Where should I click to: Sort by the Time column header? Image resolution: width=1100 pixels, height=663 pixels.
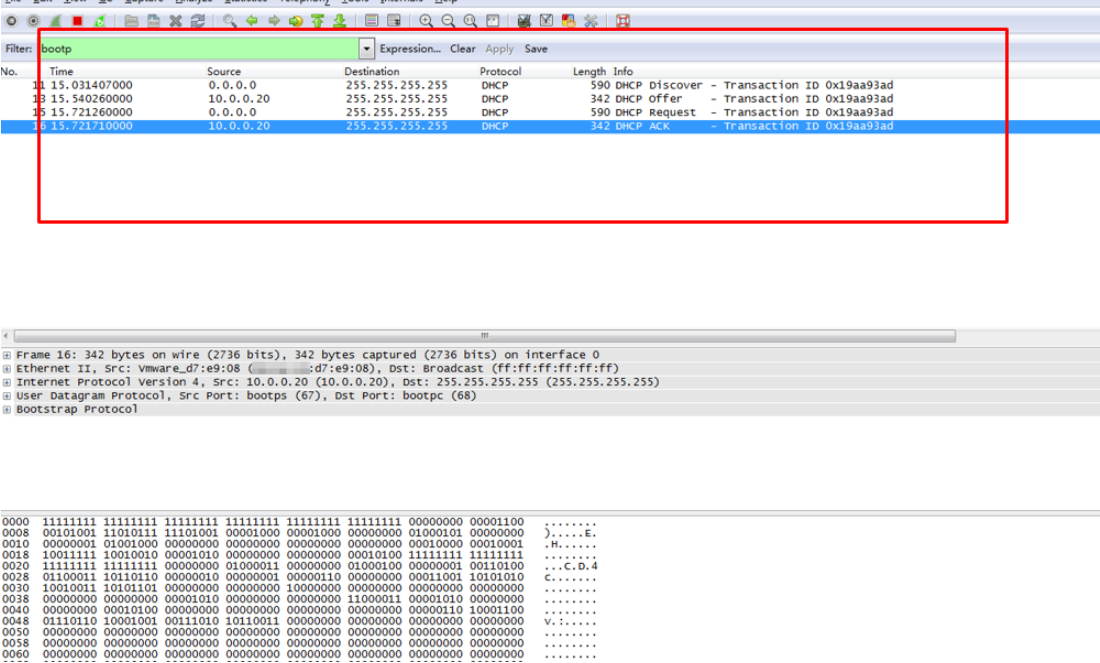click(61, 72)
